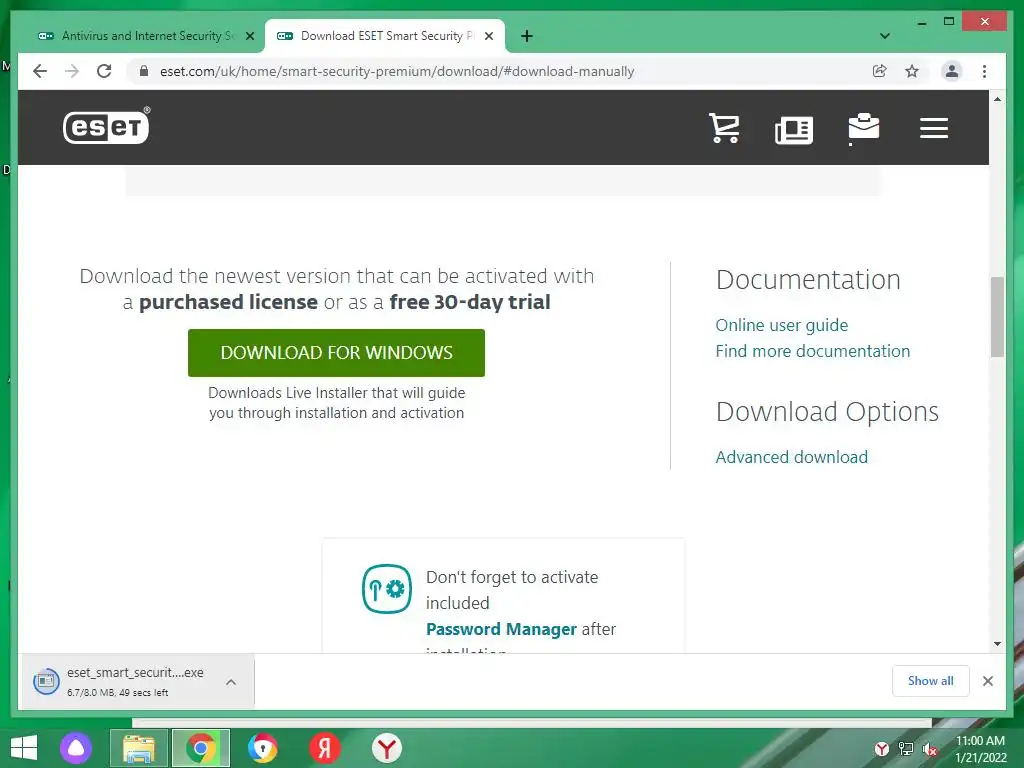Click the download file type icon
Viewport: 1024px width, 768px height.
tap(46, 682)
